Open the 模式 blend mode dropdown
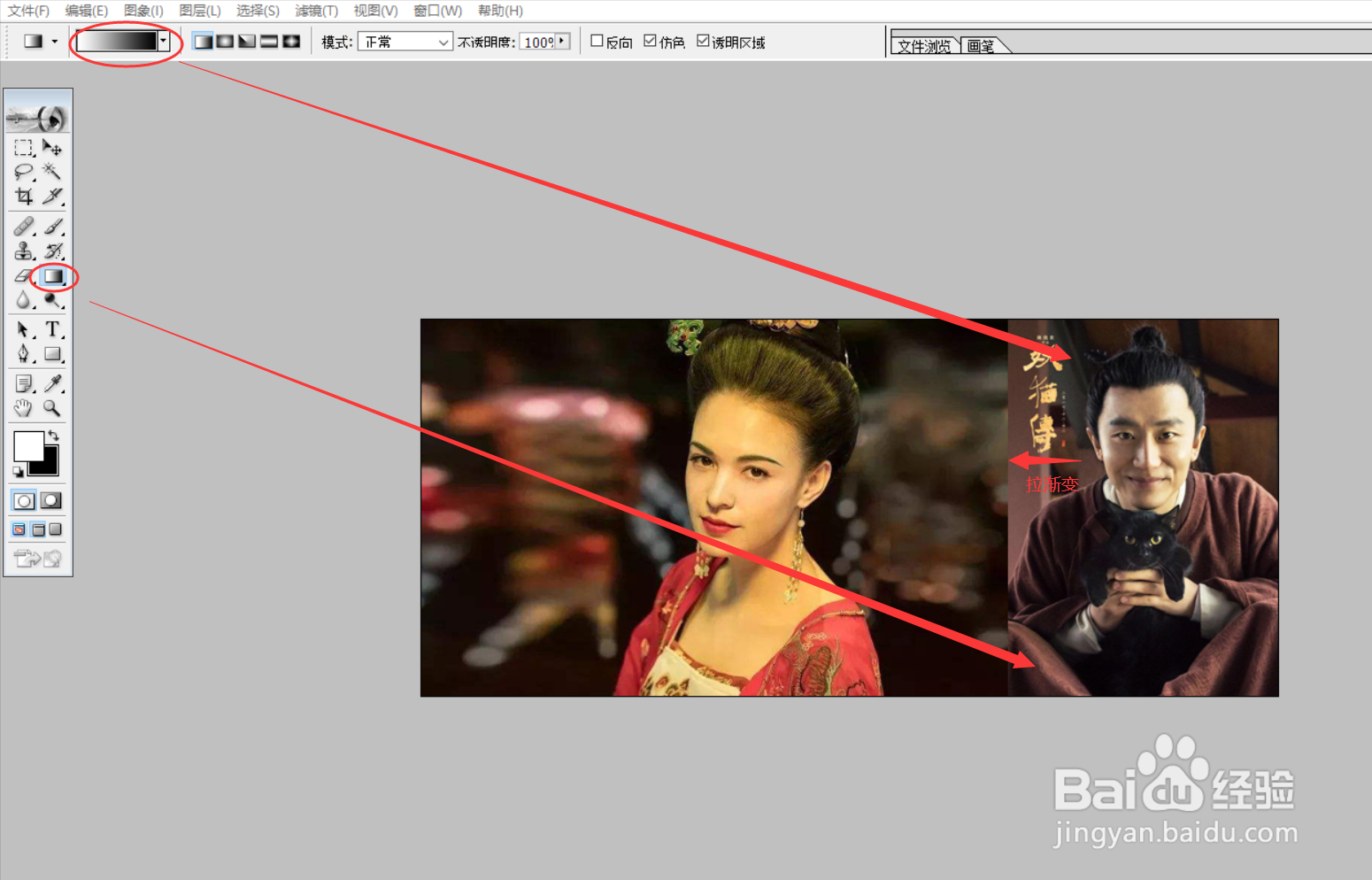Screen dimensions: 1372x880 tap(405, 42)
